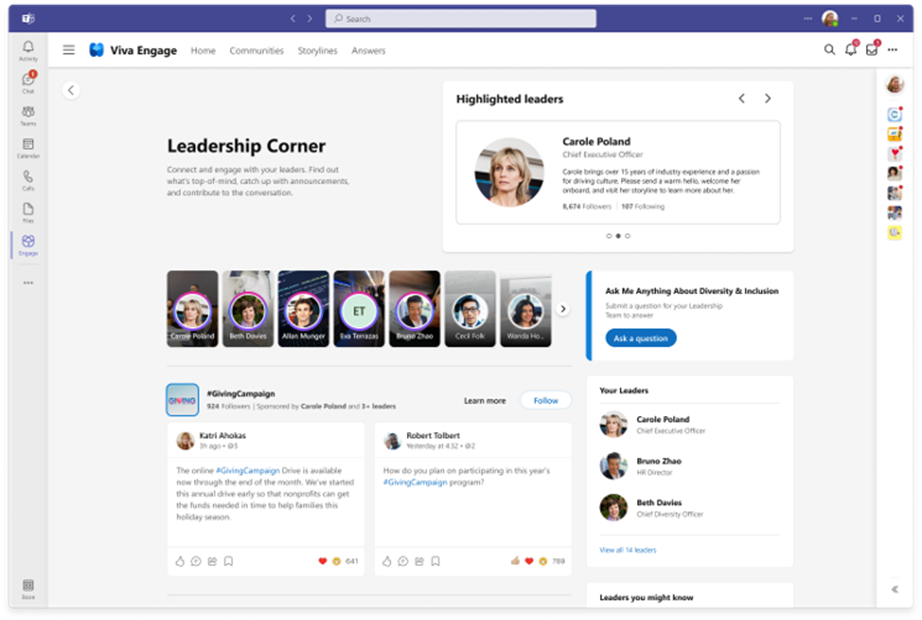Click the user avatar atop right panel
The image size is (922, 620).
pyautogui.click(x=894, y=85)
